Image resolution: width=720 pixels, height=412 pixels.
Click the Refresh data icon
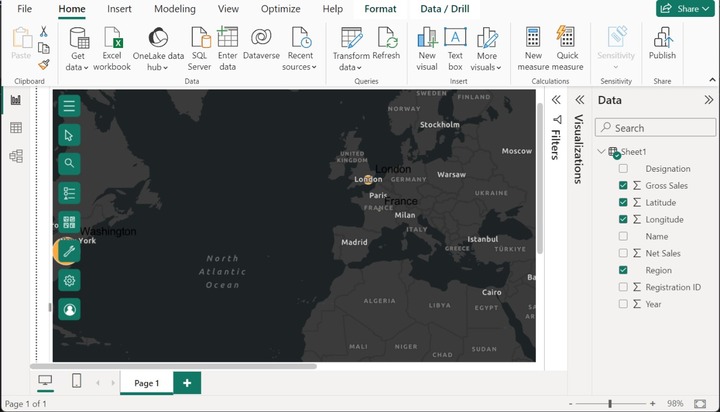387,38
